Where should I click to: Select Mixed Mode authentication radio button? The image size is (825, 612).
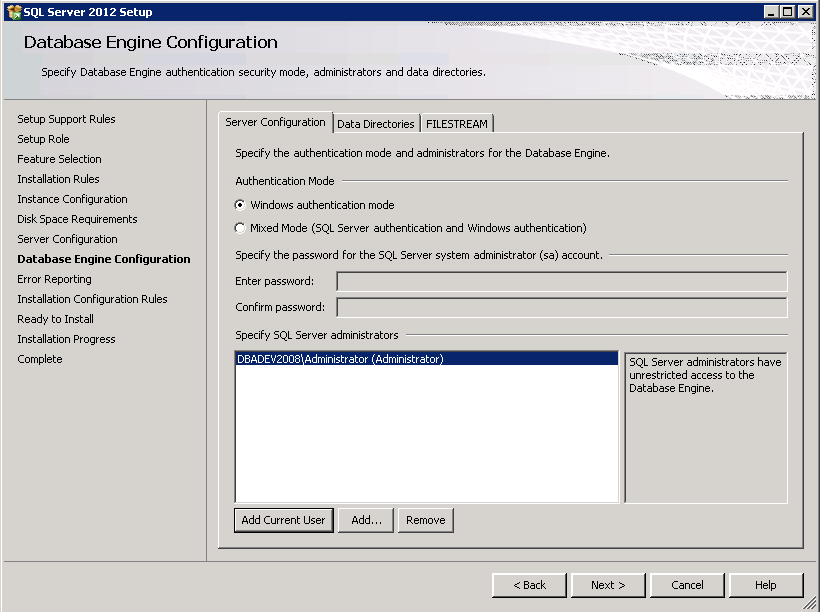tap(240, 228)
